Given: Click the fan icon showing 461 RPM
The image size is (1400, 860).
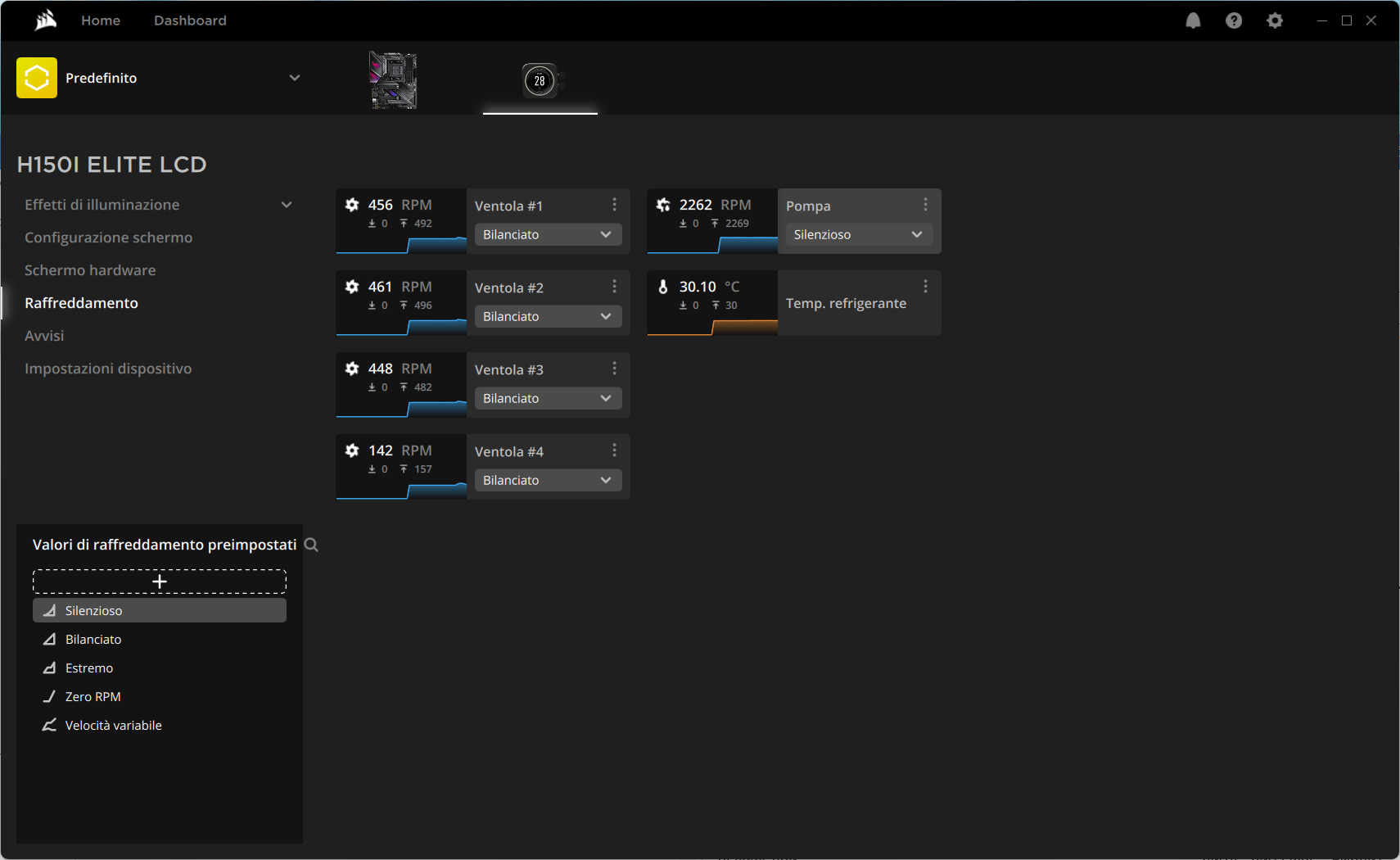Looking at the screenshot, I should coord(352,287).
